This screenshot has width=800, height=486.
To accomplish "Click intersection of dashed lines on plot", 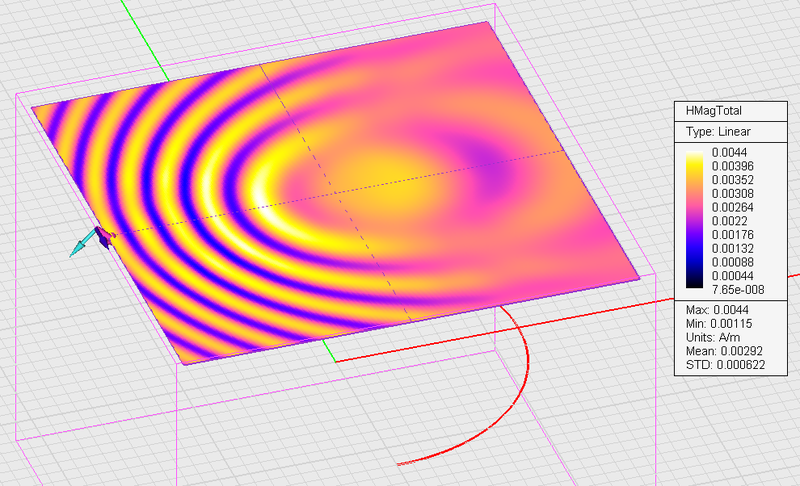I will 335,193.
